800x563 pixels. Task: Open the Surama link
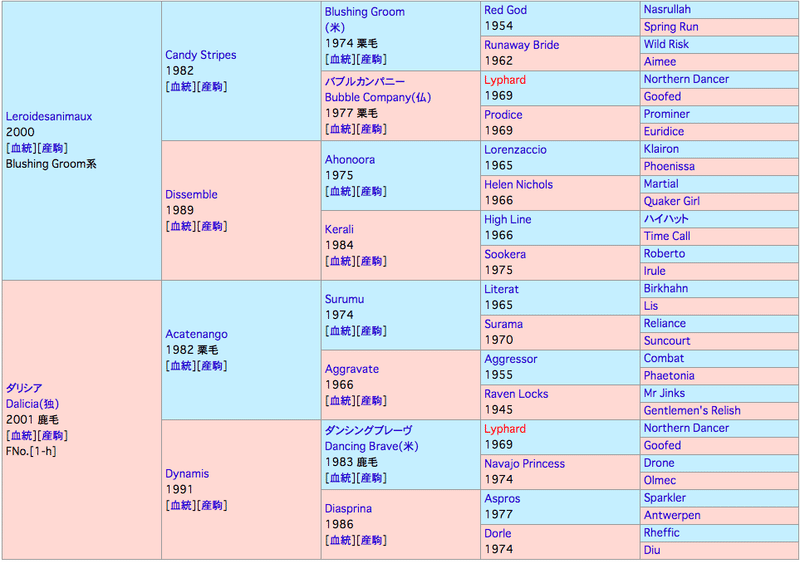pyautogui.click(x=504, y=324)
